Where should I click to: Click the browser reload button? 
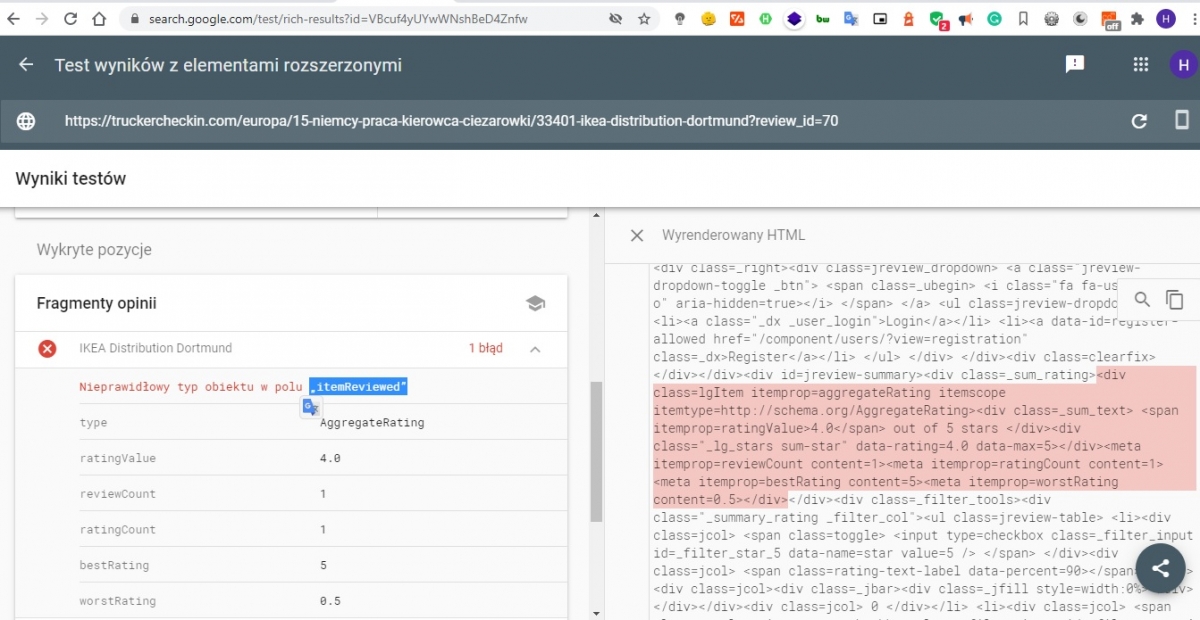(70, 19)
